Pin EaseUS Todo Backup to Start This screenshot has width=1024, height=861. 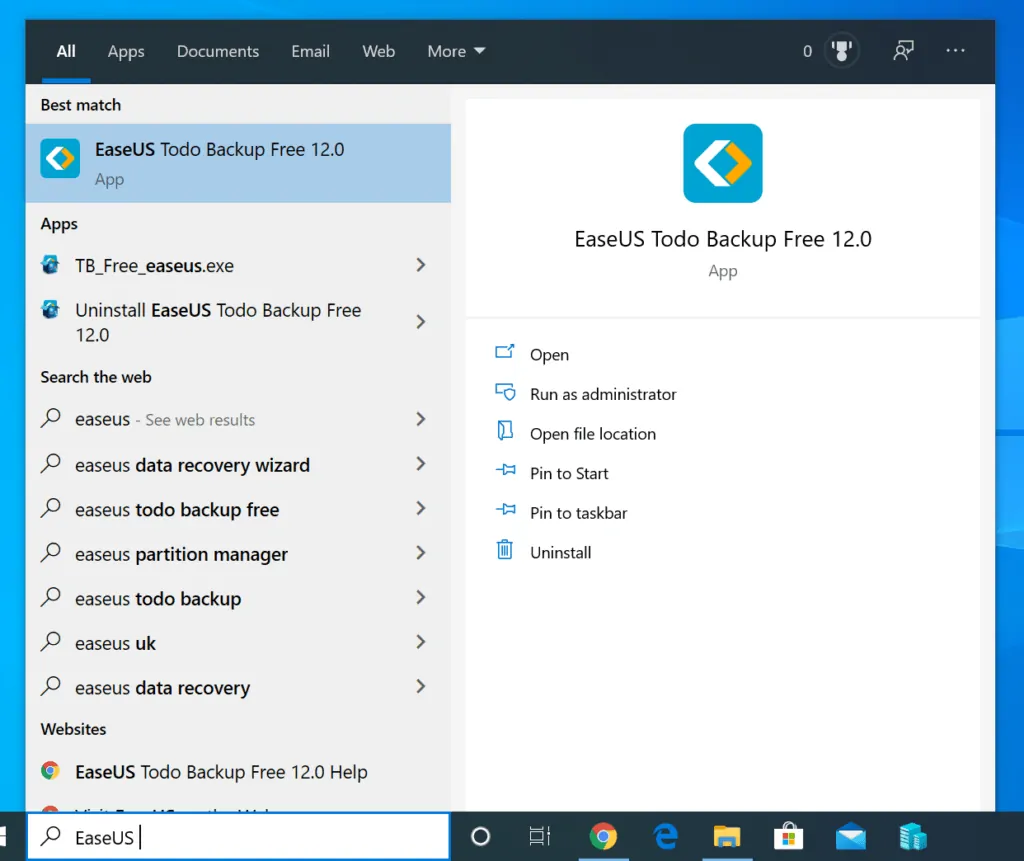click(x=503, y=472)
